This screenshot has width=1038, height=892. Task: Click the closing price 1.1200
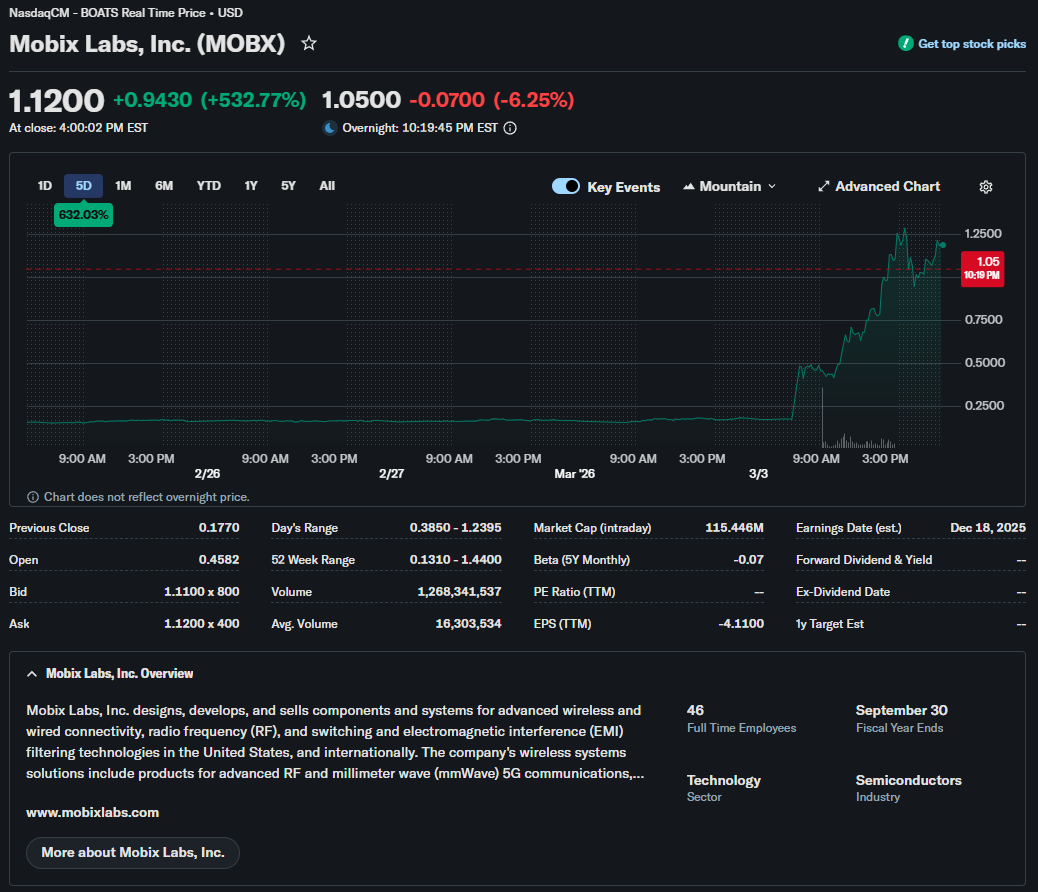click(x=56, y=101)
